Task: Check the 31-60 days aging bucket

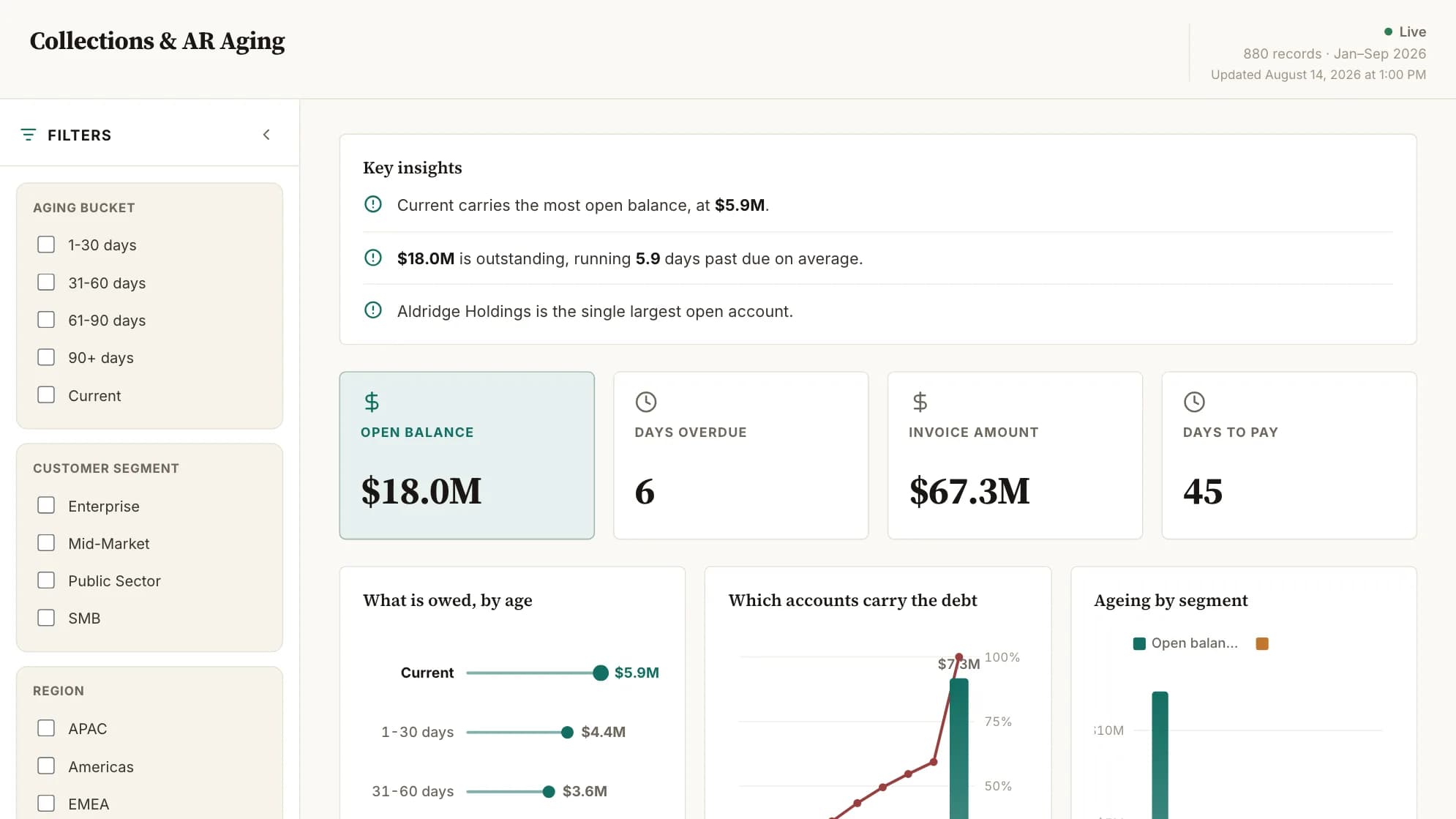Action: point(46,283)
